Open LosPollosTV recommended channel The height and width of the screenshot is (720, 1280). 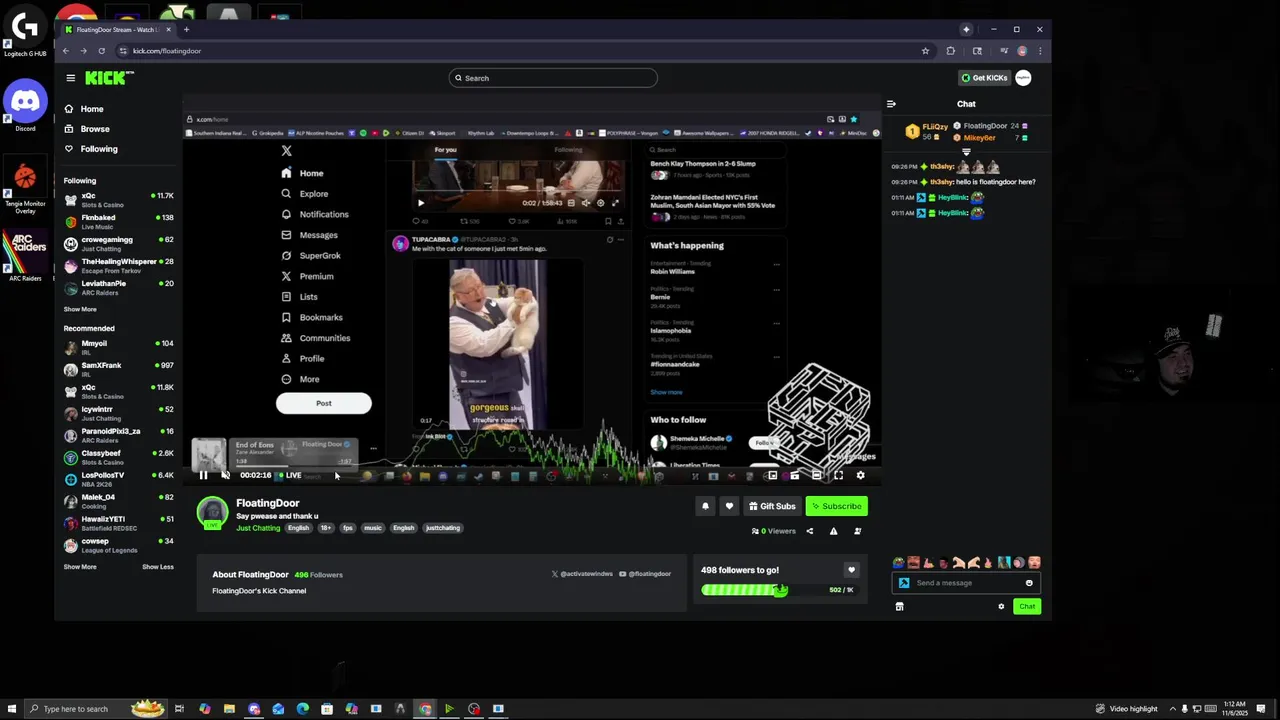(x=118, y=480)
